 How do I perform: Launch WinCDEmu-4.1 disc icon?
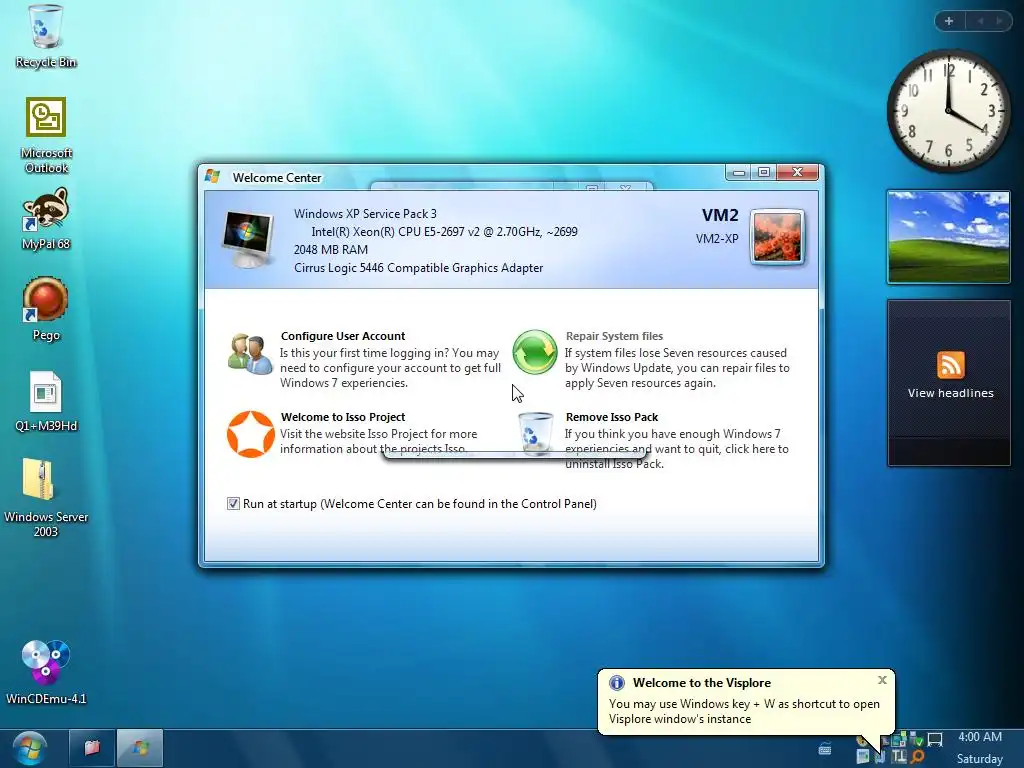pos(46,673)
